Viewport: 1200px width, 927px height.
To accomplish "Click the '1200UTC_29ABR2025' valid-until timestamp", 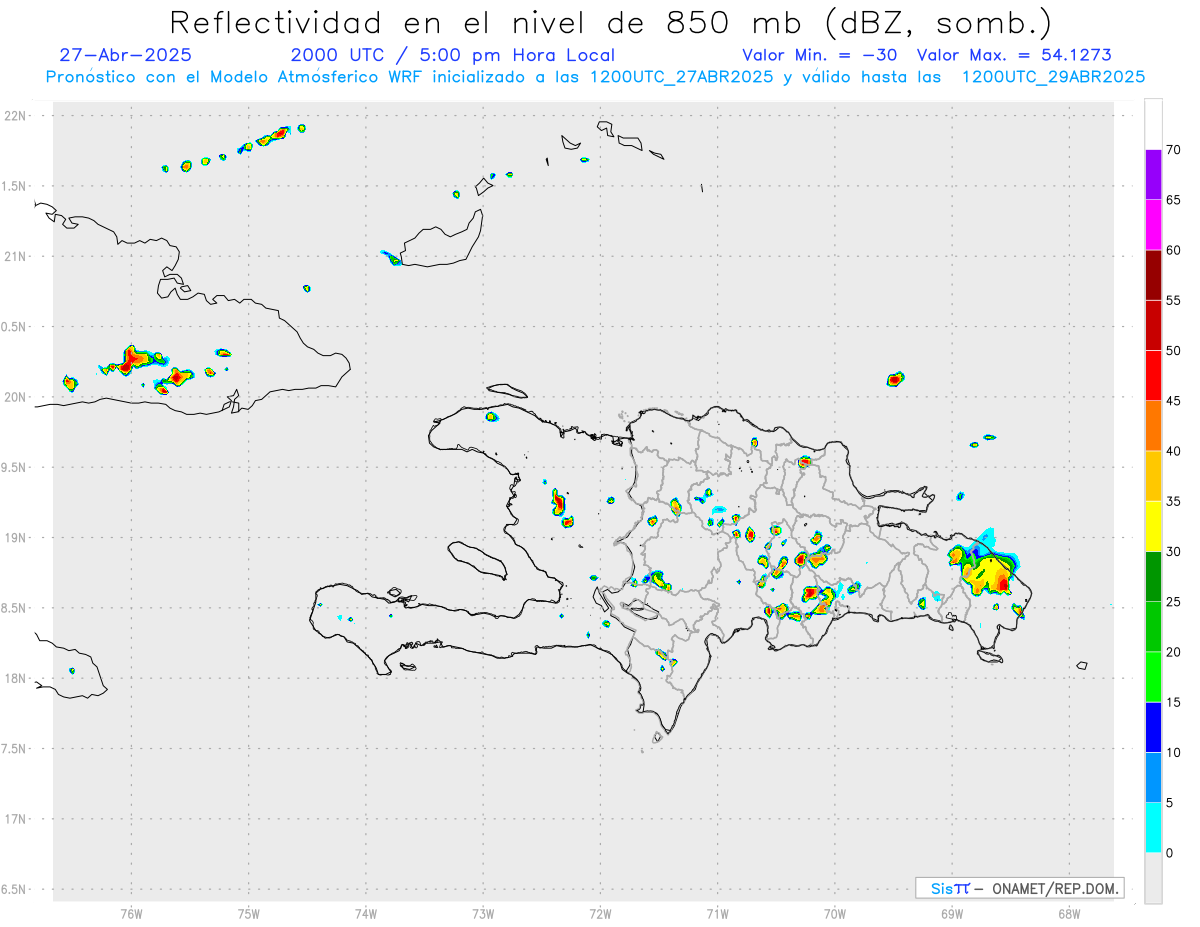I will [1053, 77].
